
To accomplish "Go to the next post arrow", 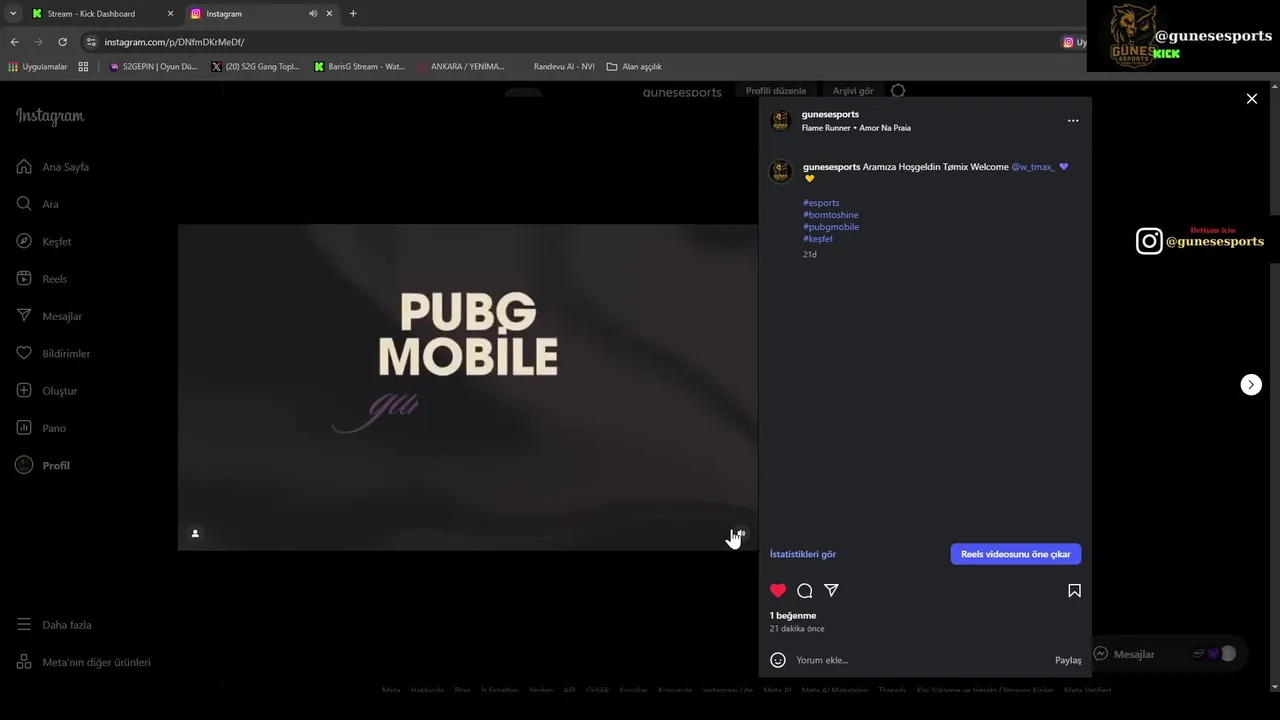I will (x=1251, y=385).
